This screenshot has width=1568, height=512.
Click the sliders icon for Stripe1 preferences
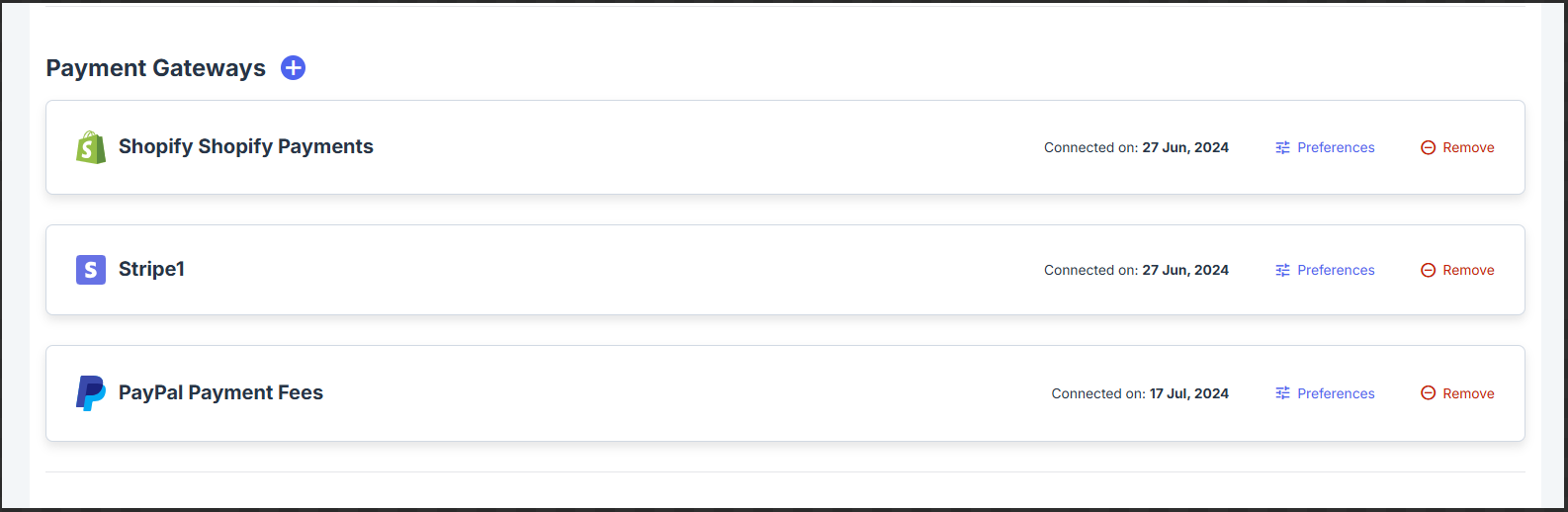1282,271
